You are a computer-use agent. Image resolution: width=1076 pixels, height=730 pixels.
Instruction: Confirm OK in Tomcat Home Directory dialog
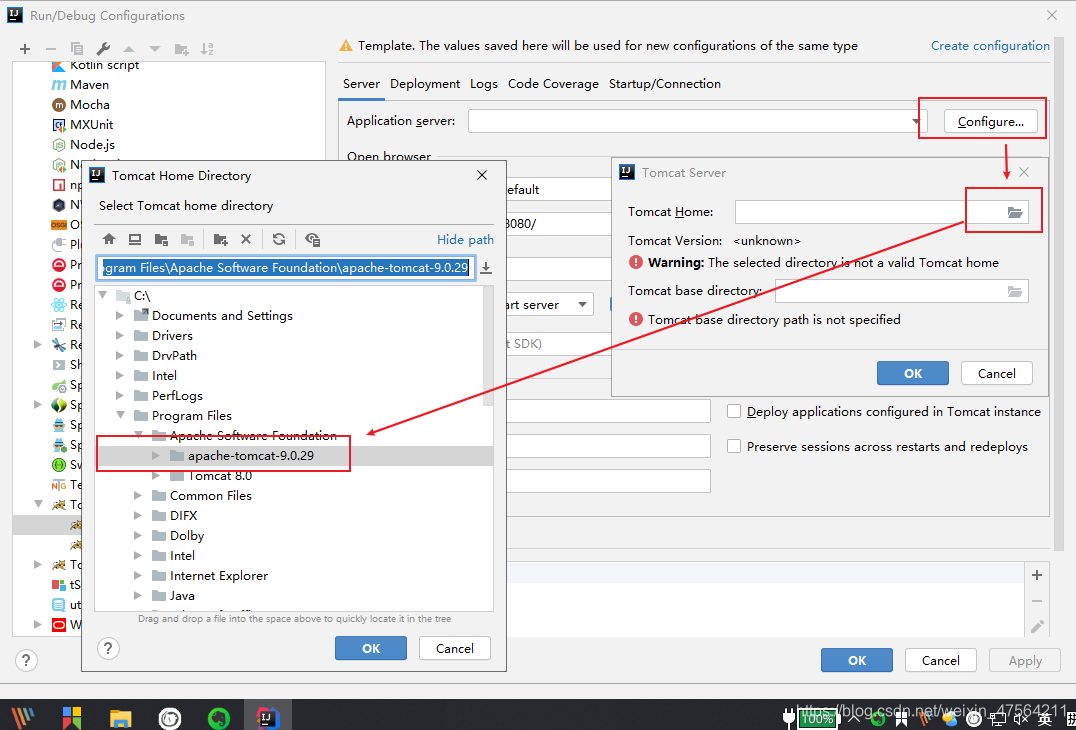[371, 648]
